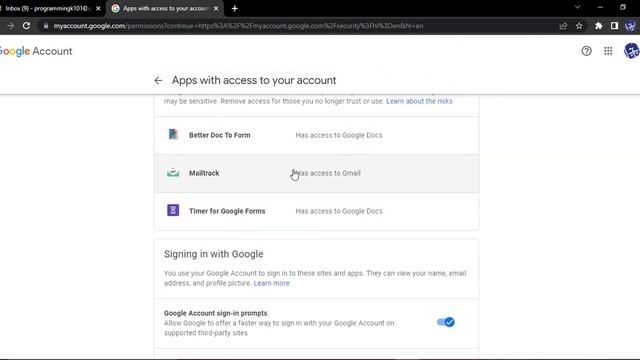The width and height of the screenshot is (640, 360).
Task: Open the Learn about the risks link
Action: pyautogui.click(x=419, y=101)
